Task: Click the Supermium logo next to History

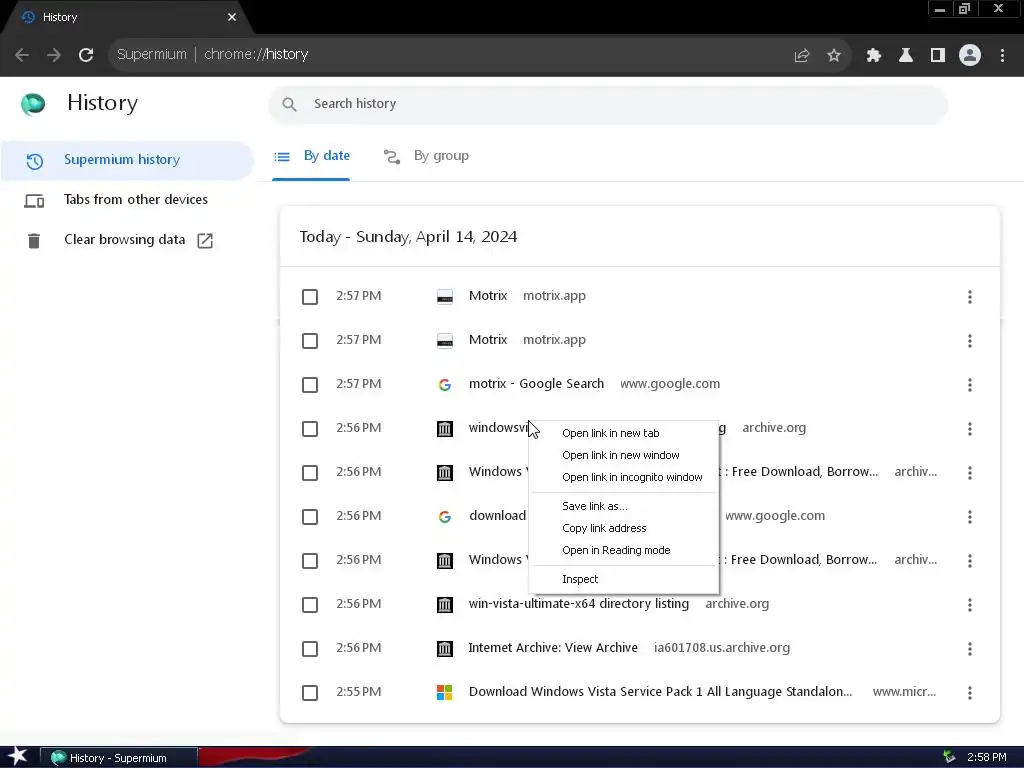Action: pos(33,104)
